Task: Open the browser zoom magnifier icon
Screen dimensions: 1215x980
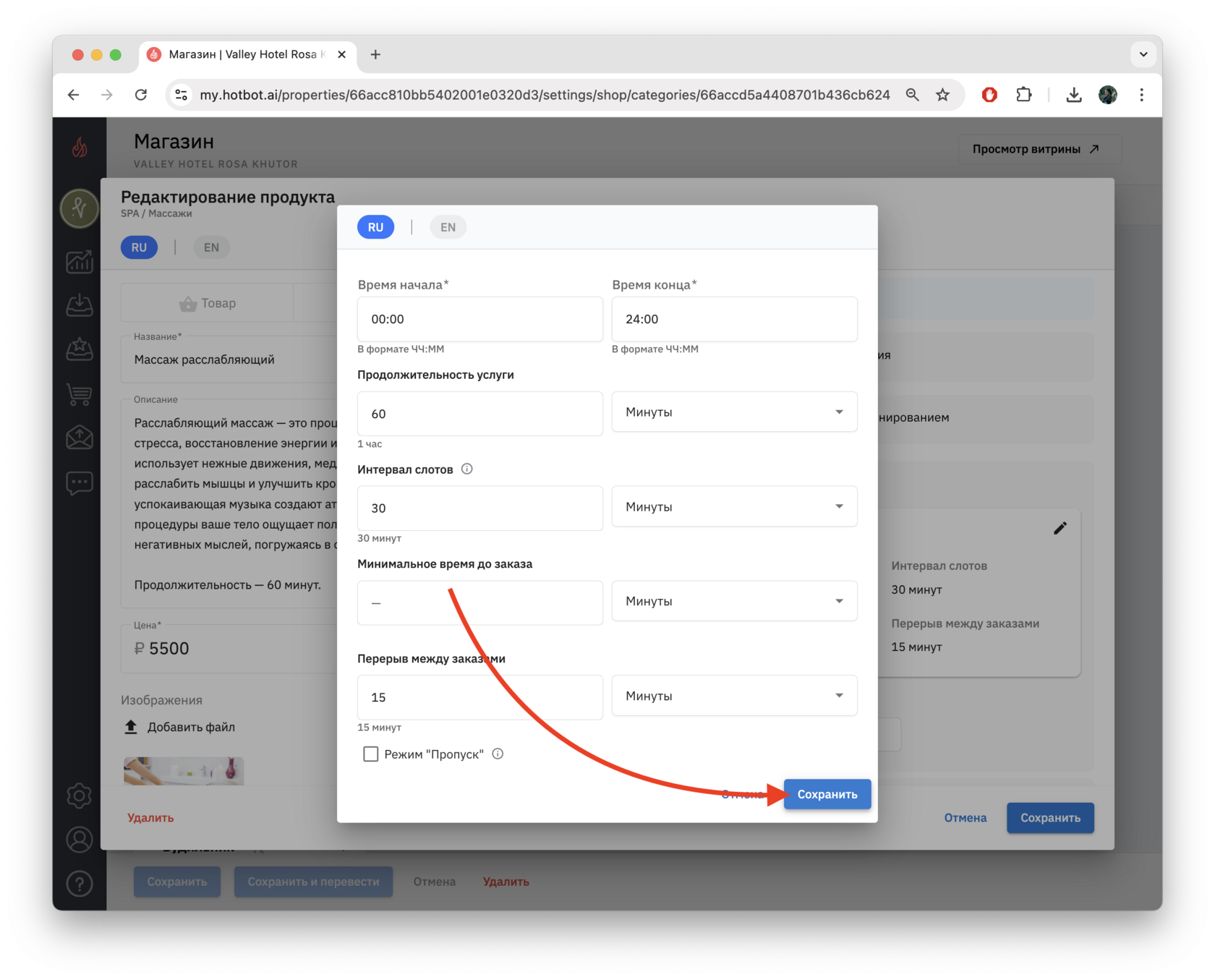Action: tap(912, 95)
